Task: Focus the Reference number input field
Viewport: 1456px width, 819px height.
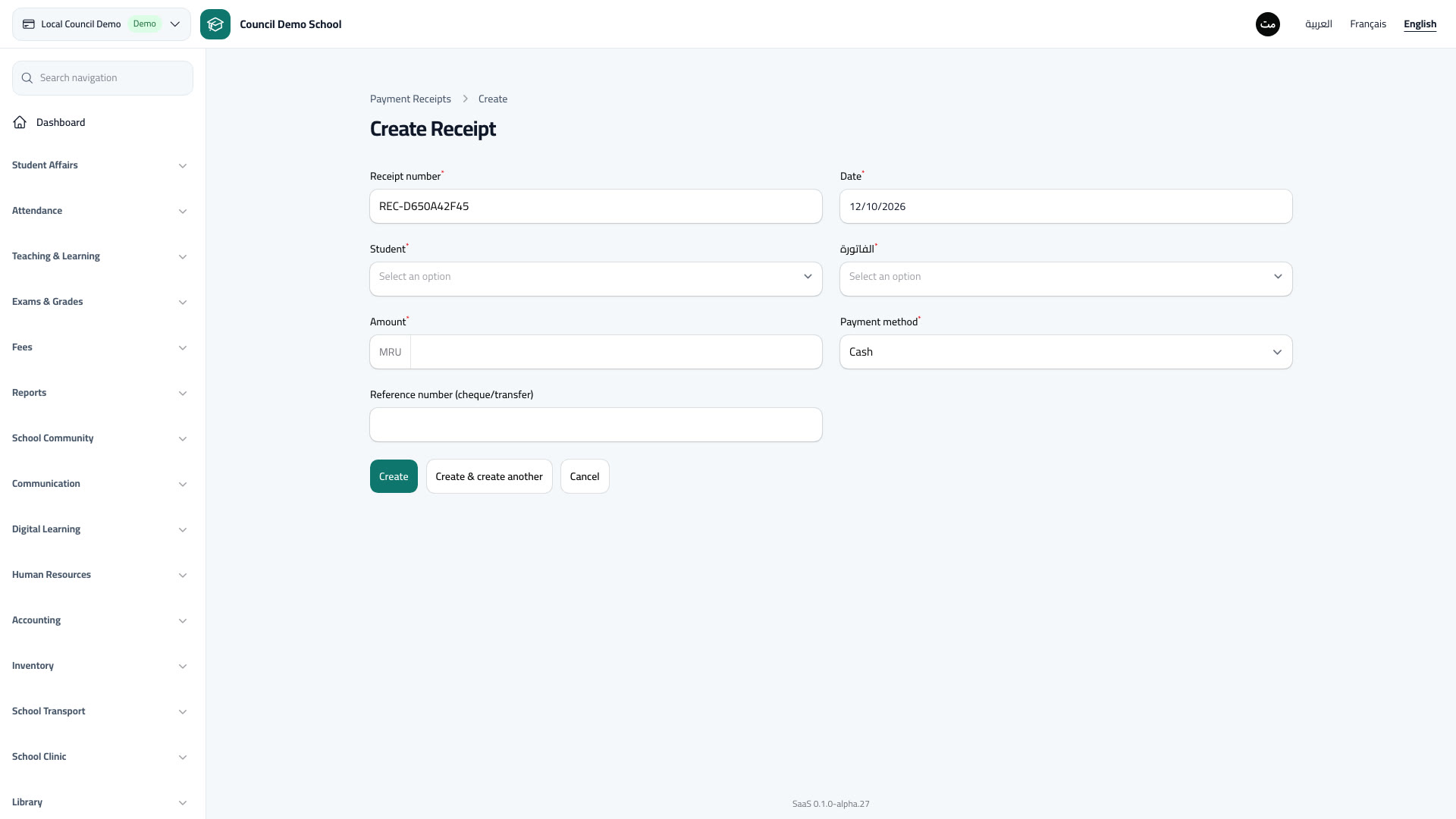Action: coord(596,425)
